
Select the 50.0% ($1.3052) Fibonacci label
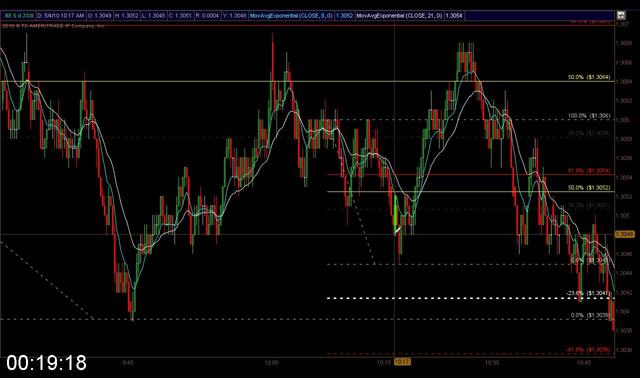pyautogui.click(x=589, y=188)
